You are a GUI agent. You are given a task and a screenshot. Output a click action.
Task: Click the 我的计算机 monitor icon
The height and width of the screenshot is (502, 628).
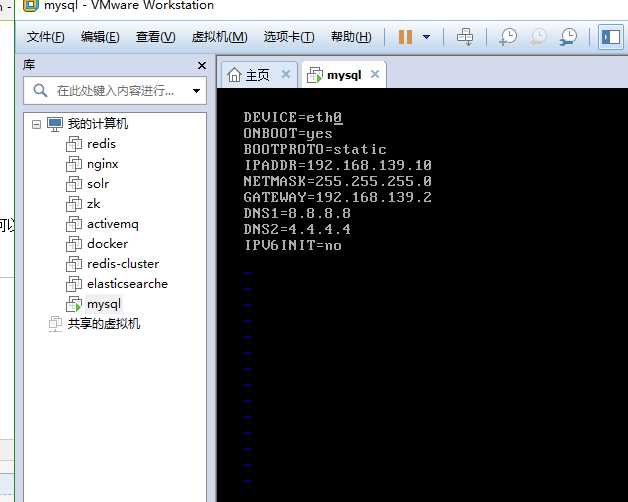[x=55, y=124]
